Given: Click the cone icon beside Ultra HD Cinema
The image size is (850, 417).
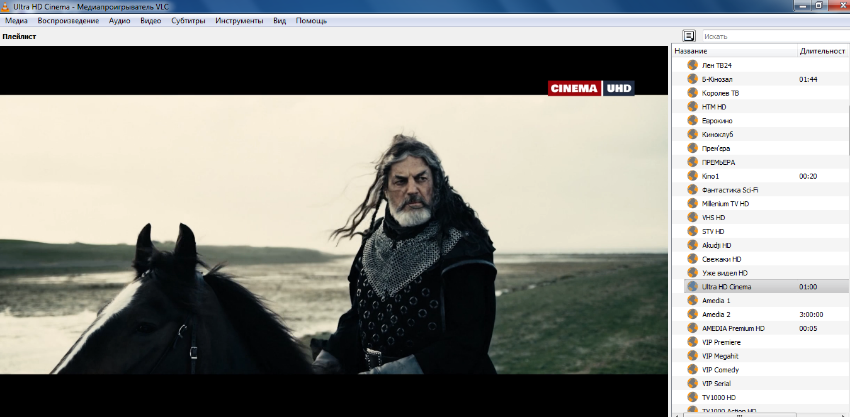Looking at the screenshot, I should click(x=692, y=286).
